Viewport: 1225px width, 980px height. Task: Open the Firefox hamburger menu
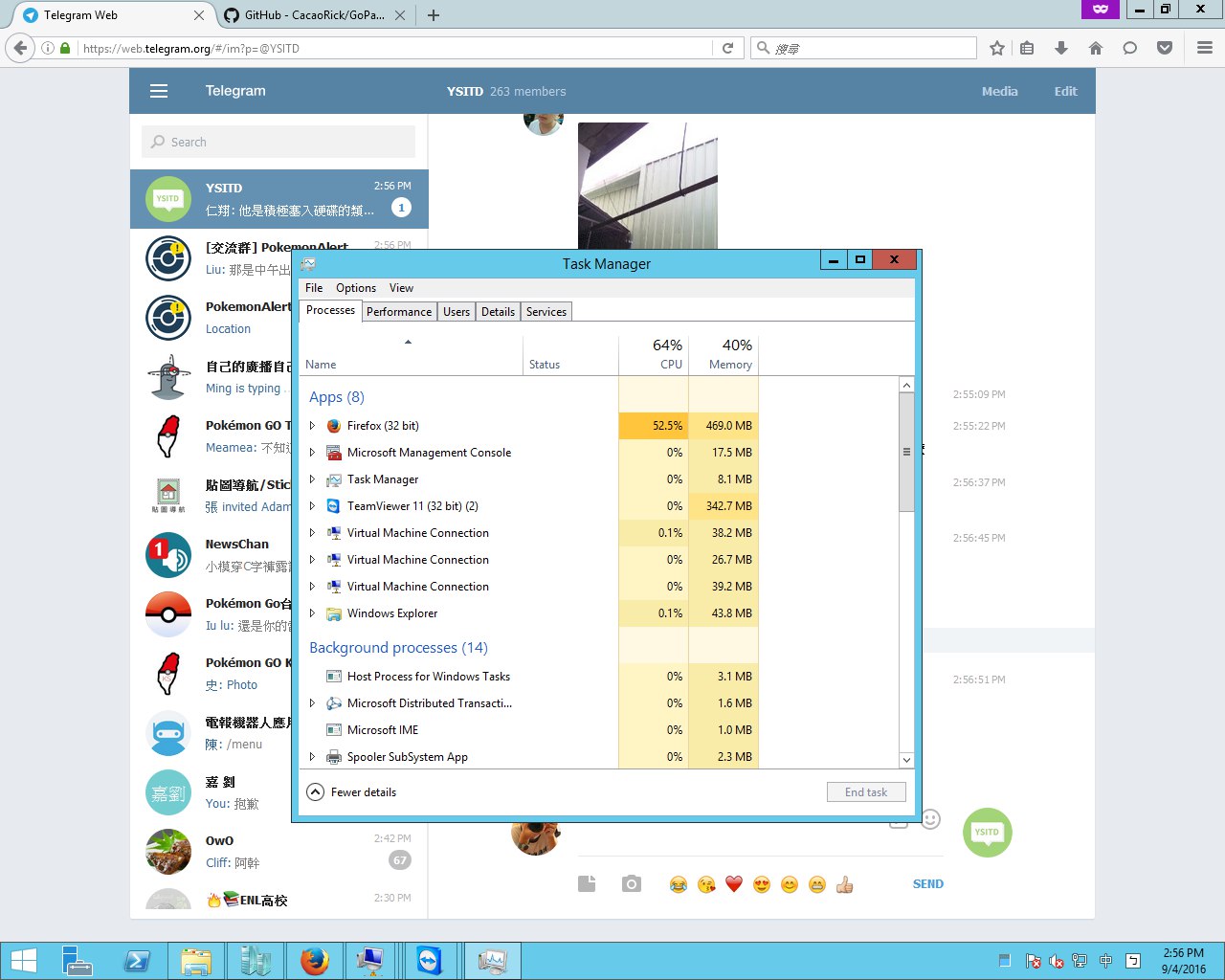click(1205, 48)
